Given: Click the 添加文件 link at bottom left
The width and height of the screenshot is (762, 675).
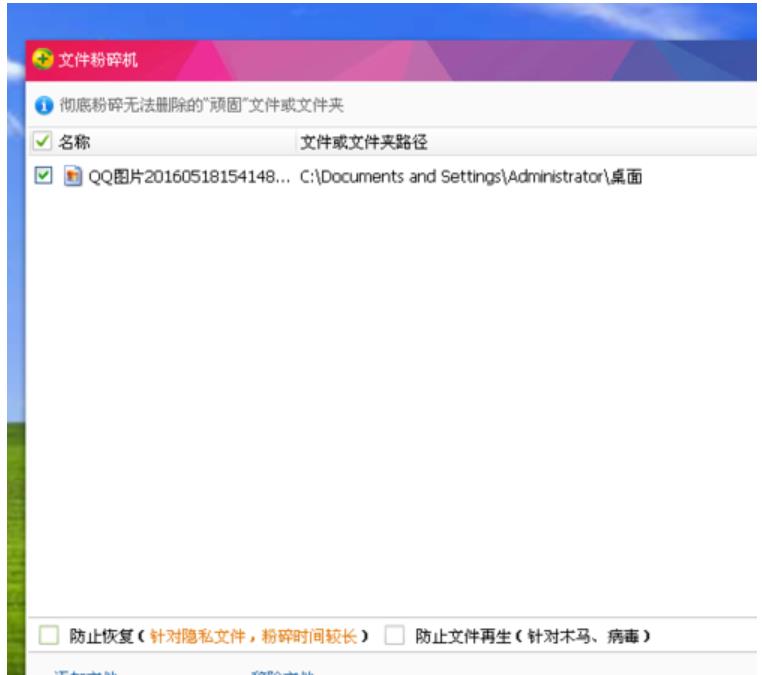Looking at the screenshot, I should click(x=86, y=672).
